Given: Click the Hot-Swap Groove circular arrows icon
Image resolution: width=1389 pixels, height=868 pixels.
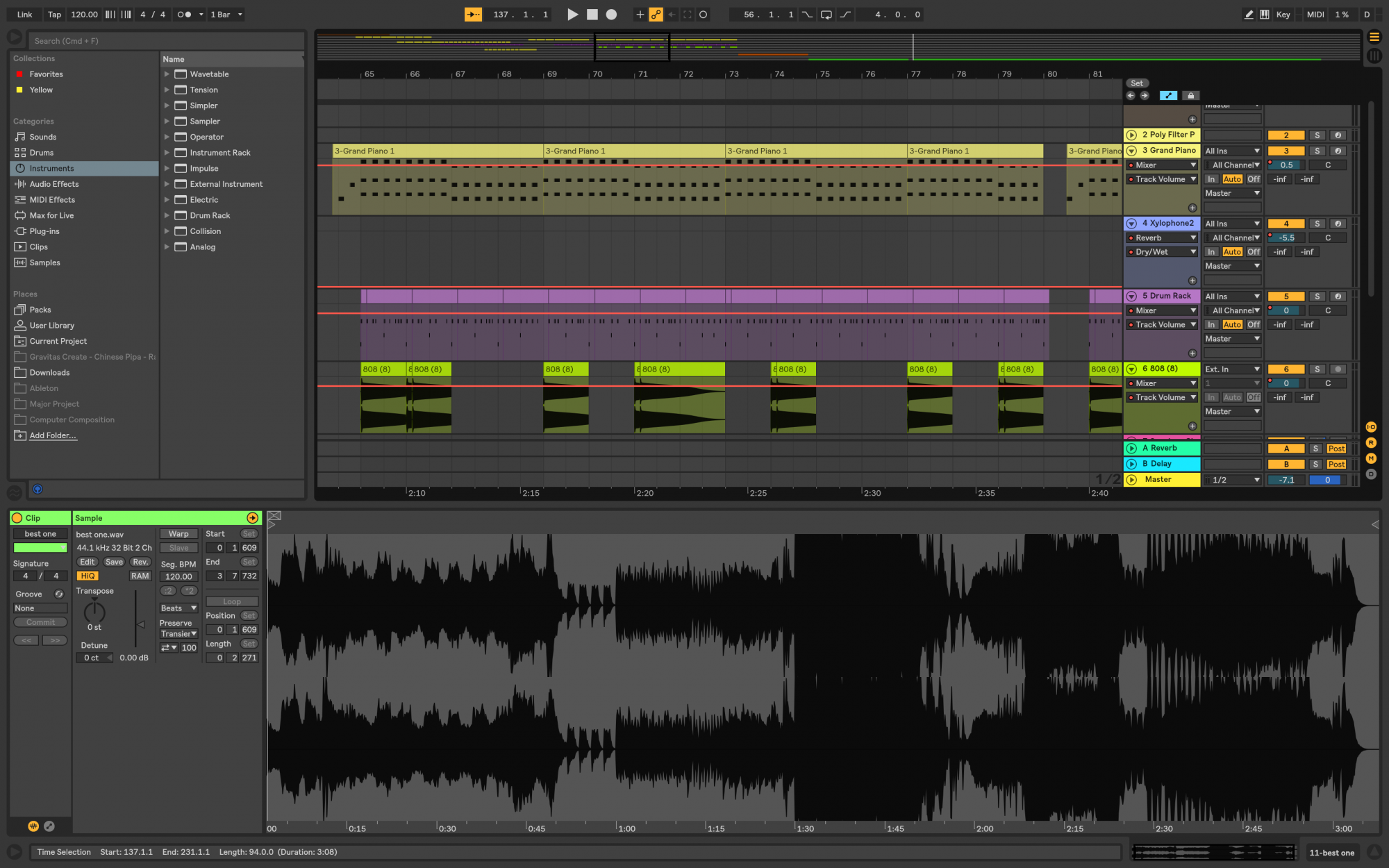Looking at the screenshot, I should [59, 594].
